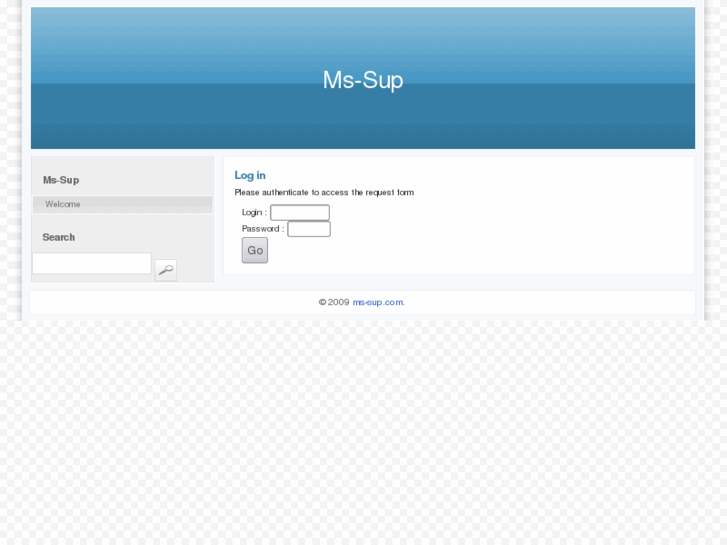This screenshot has height=545, width=727.
Task: Click the Ms-Sup sidebar heading
Action: [61, 180]
